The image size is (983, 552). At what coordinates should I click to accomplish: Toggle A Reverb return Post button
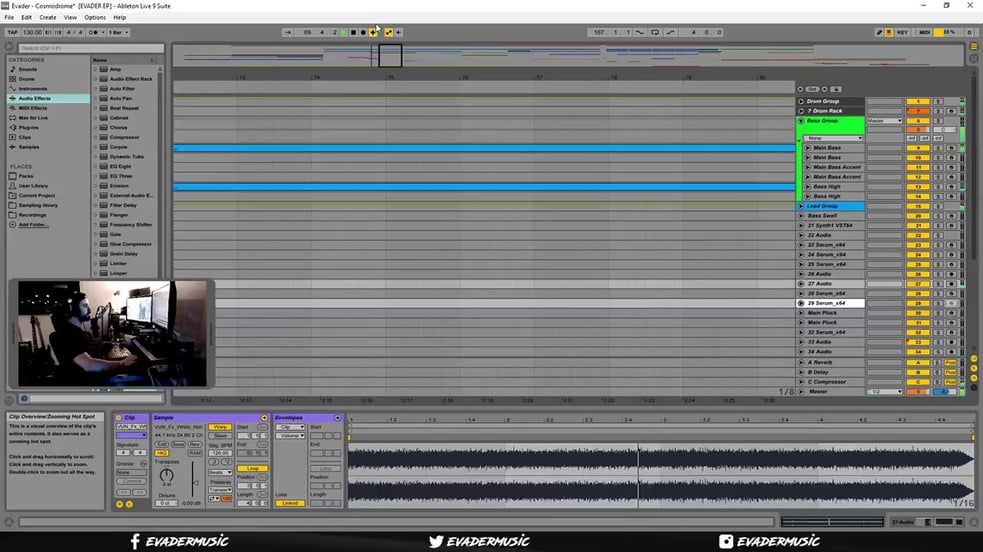[x=950, y=362]
